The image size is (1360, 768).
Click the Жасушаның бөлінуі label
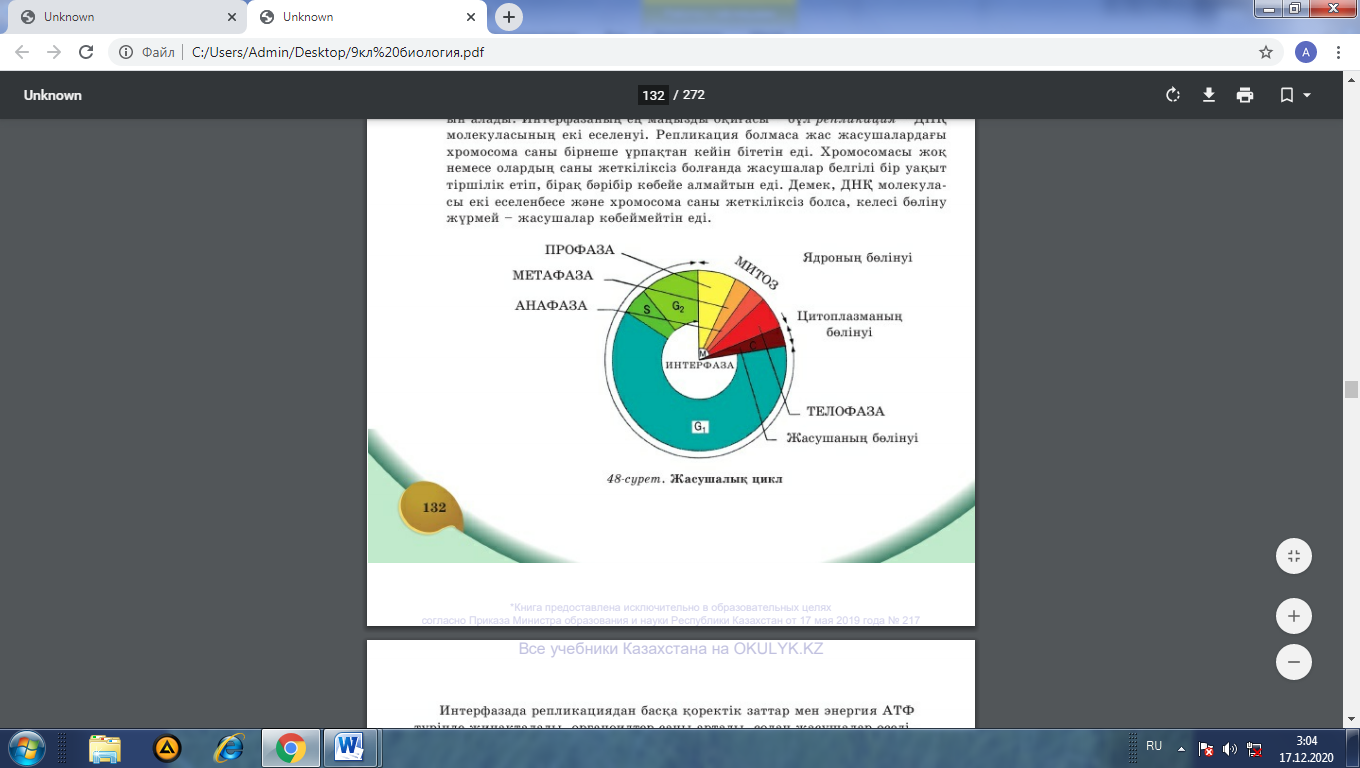(x=852, y=438)
